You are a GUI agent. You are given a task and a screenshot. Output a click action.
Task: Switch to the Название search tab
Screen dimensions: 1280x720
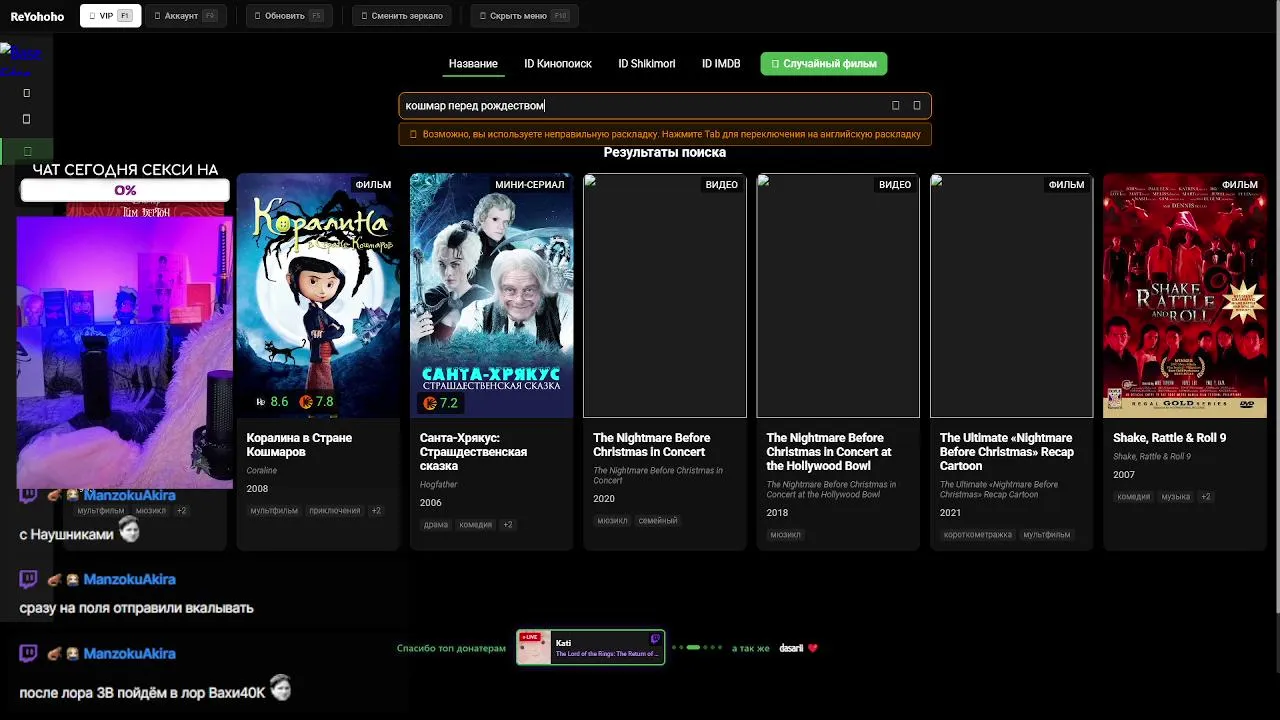473,64
